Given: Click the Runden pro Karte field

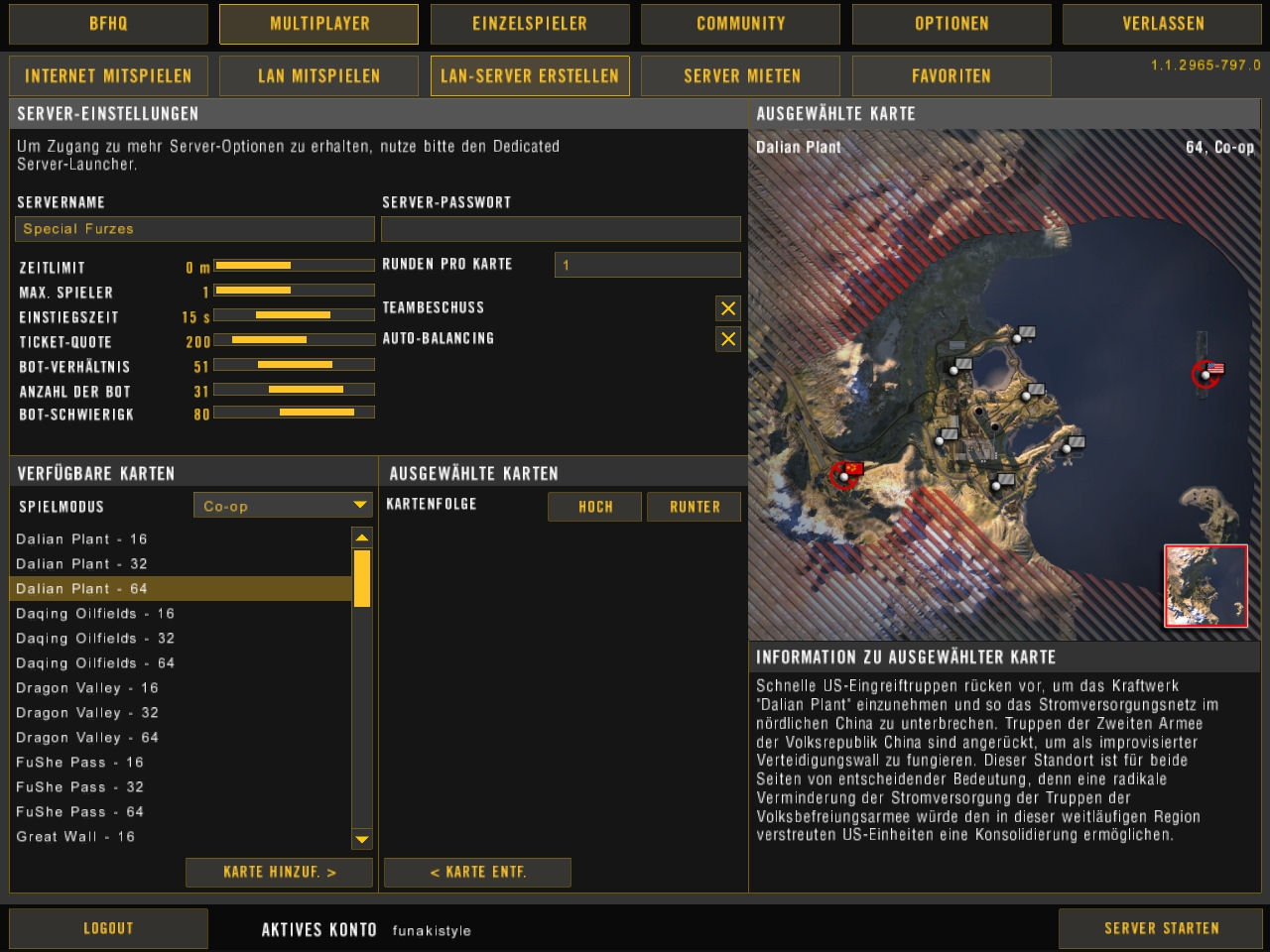Looking at the screenshot, I should coord(647,265).
